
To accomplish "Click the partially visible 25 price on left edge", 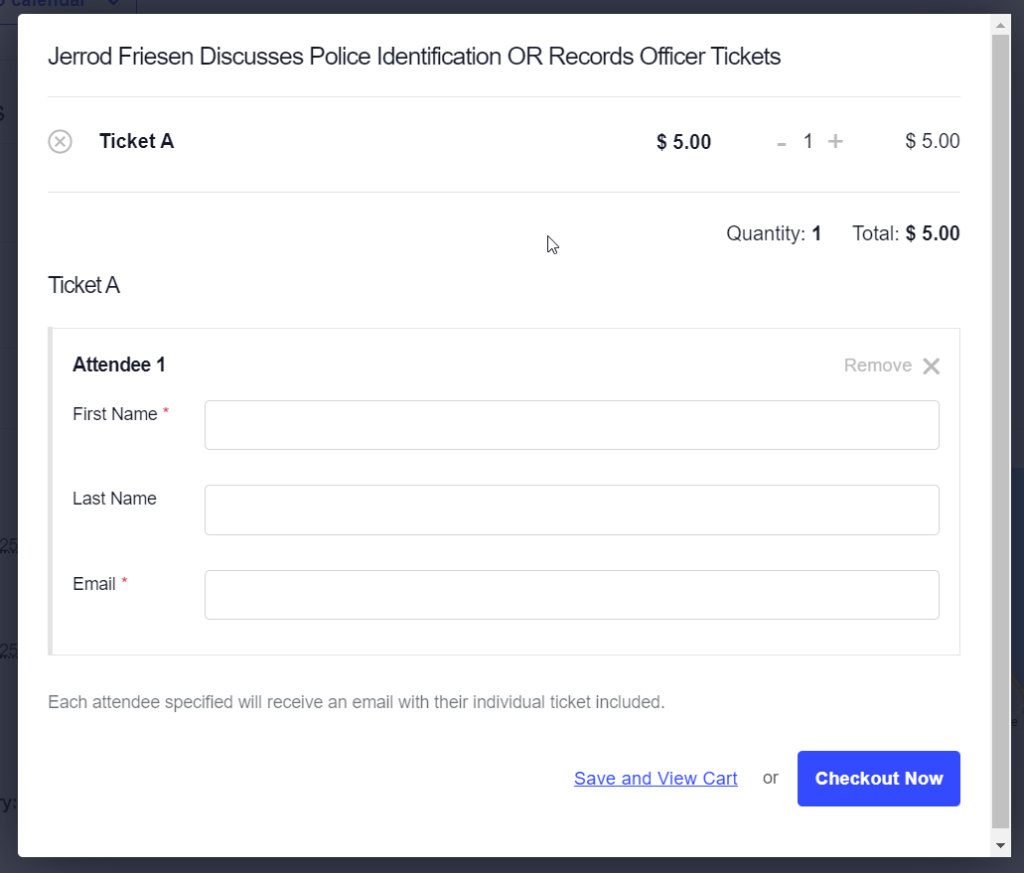I will (6, 546).
